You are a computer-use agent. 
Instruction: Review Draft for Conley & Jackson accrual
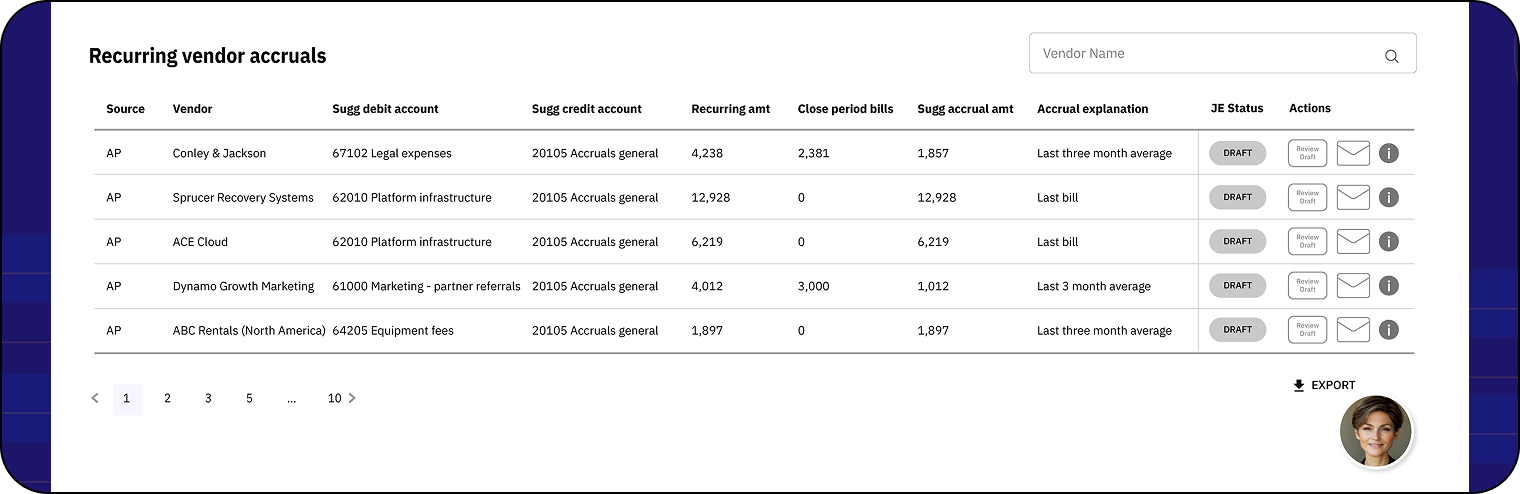pyautogui.click(x=1307, y=153)
